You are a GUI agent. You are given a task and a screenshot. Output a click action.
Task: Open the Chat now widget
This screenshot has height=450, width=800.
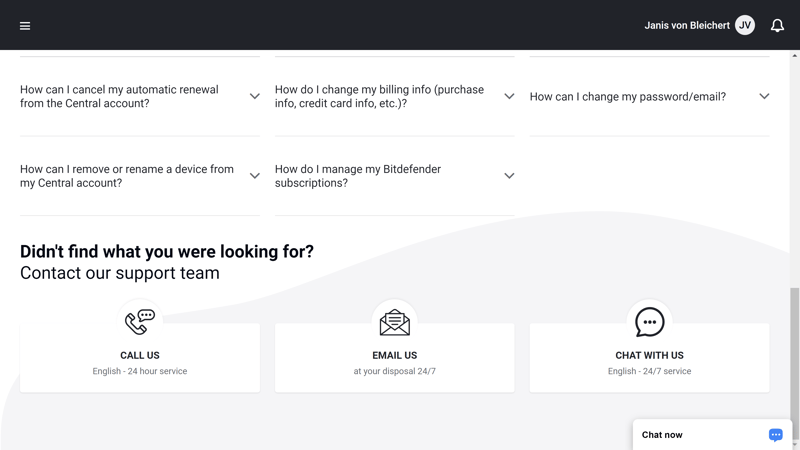pos(712,435)
